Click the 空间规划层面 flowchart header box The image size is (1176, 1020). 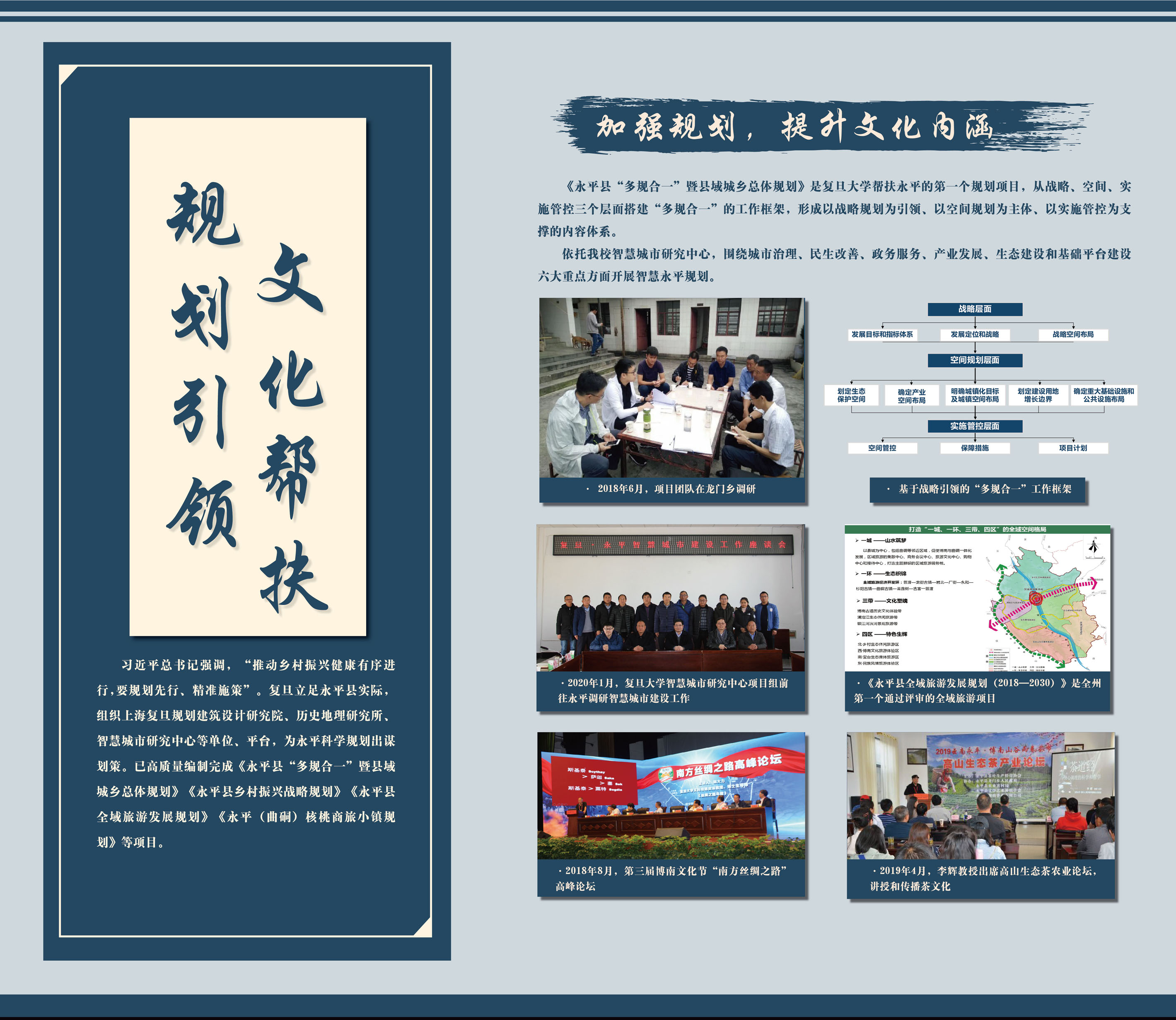(975, 360)
